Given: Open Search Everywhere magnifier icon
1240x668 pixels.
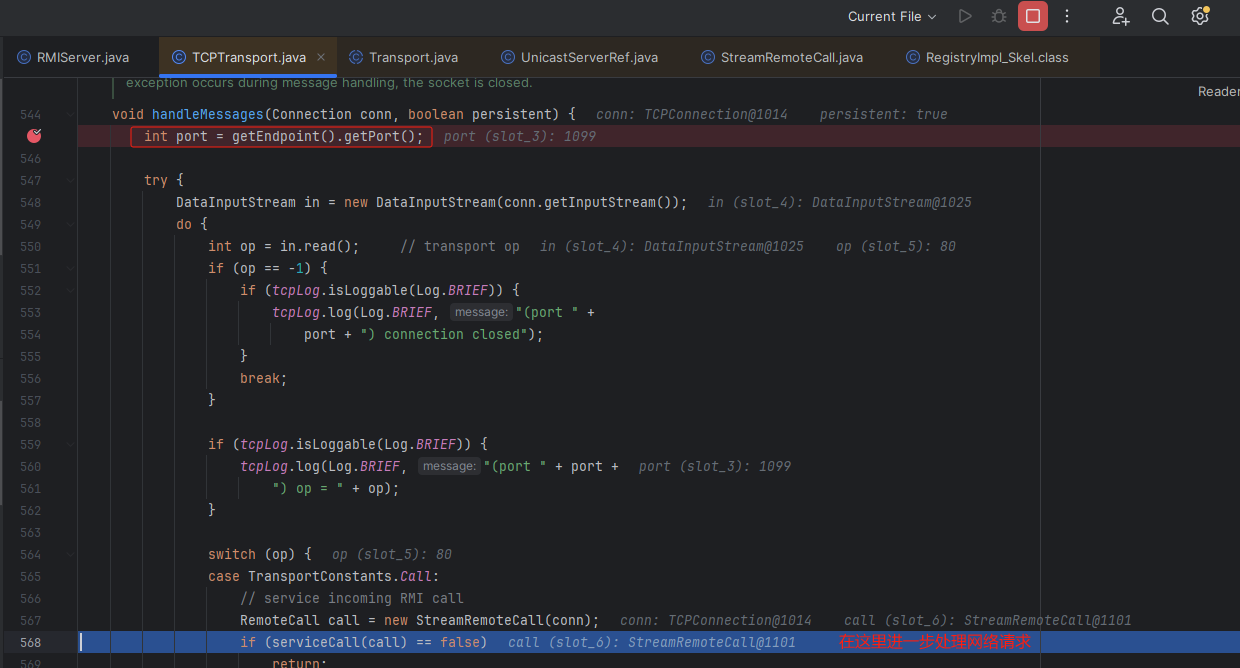Looking at the screenshot, I should pyautogui.click(x=1160, y=16).
